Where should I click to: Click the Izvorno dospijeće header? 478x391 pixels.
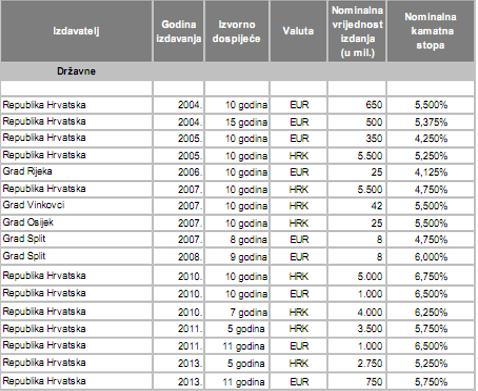[236, 31]
